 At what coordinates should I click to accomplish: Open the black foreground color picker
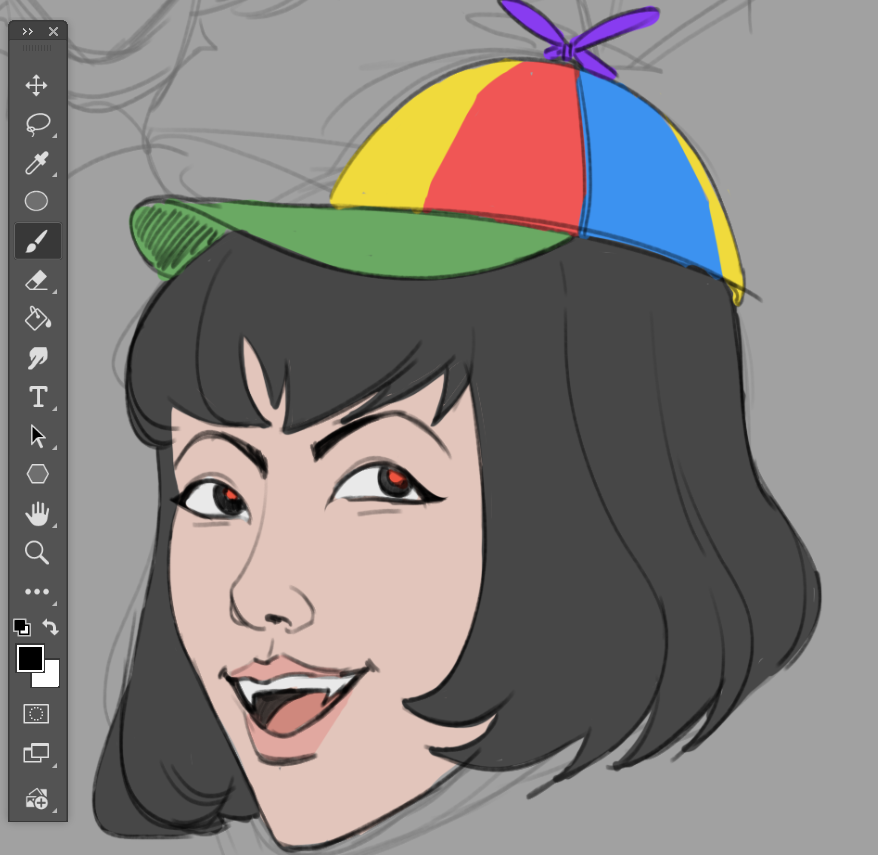(28, 656)
